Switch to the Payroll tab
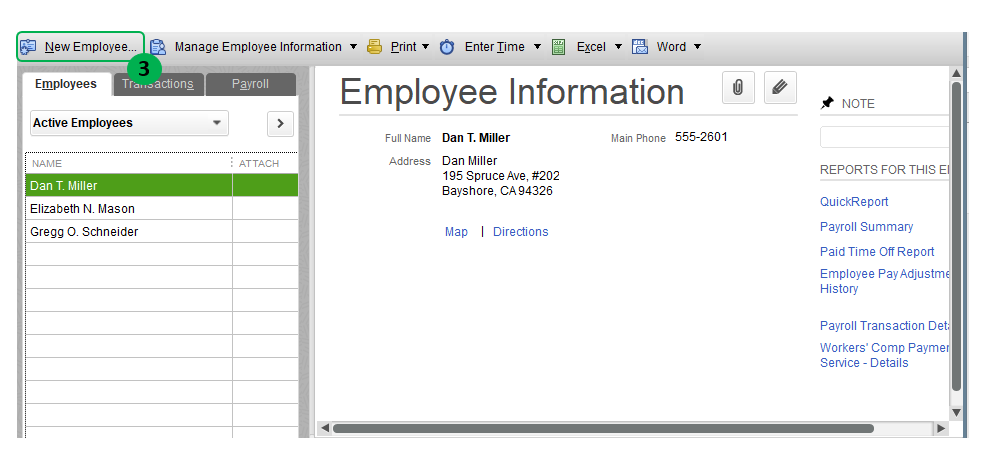Screen dimensions: 989x474 click(250, 84)
